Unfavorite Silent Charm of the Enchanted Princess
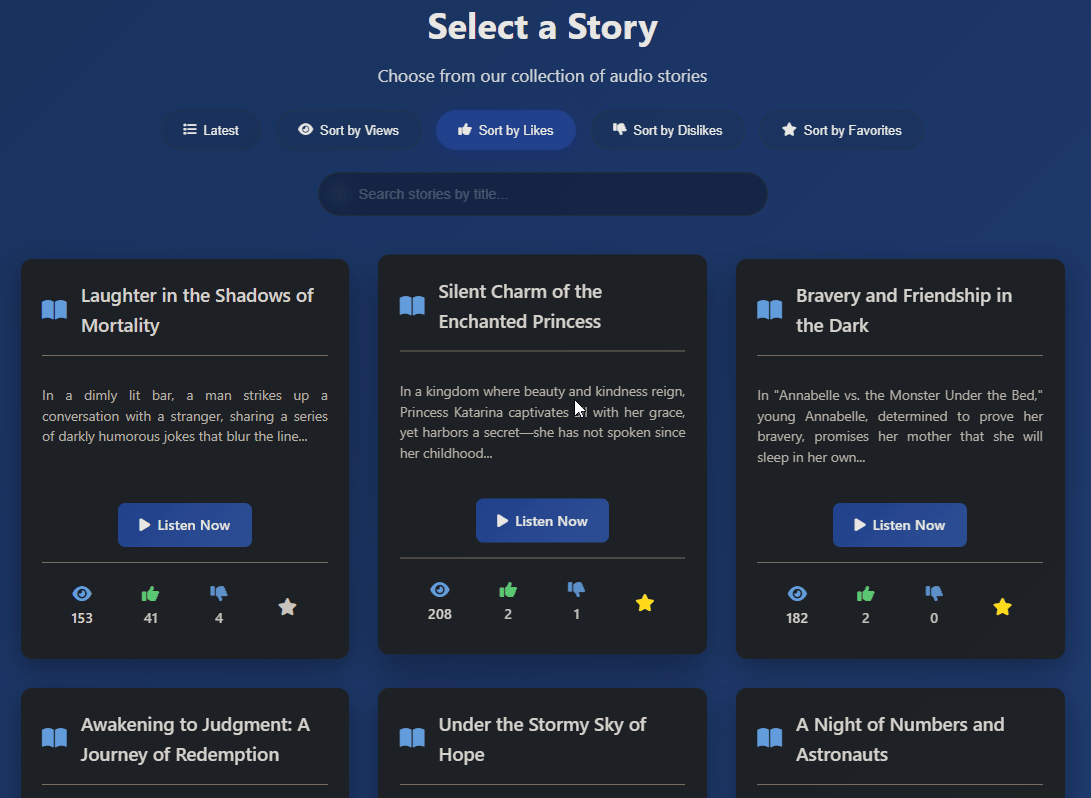1091x798 pixels. [645, 603]
